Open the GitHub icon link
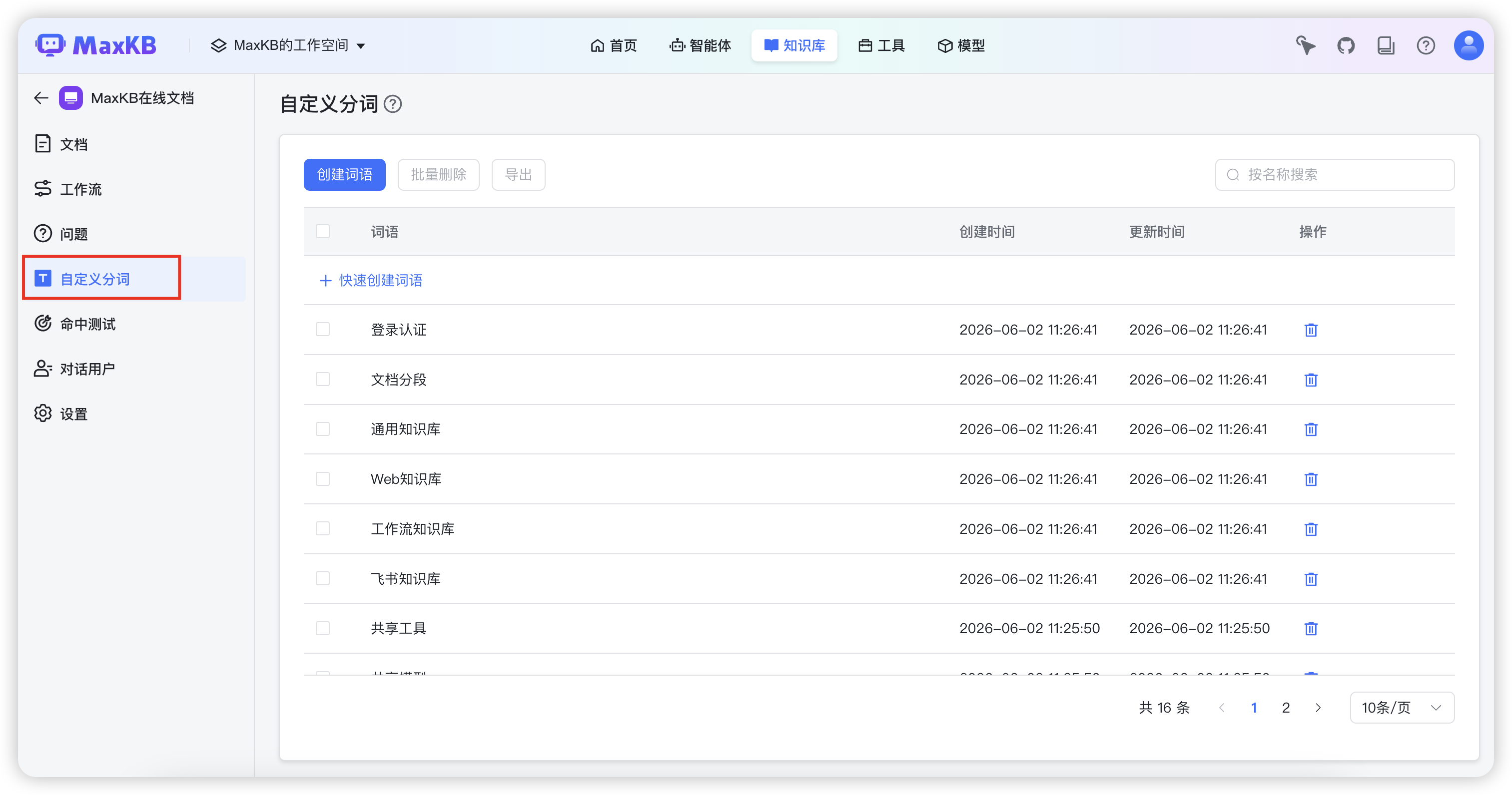The width and height of the screenshot is (1512, 795). point(1346,45)
